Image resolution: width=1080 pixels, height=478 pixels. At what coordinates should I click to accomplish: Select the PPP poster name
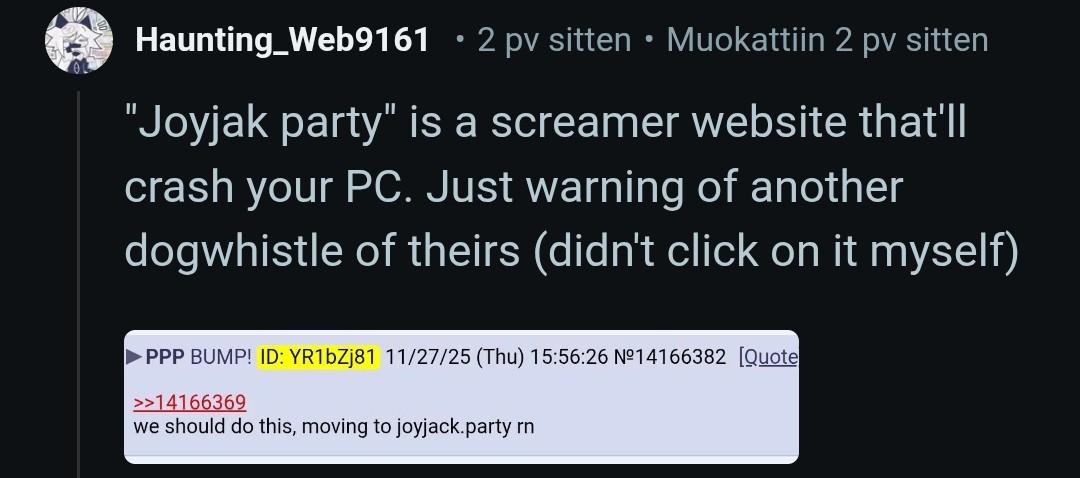point(165,357)
